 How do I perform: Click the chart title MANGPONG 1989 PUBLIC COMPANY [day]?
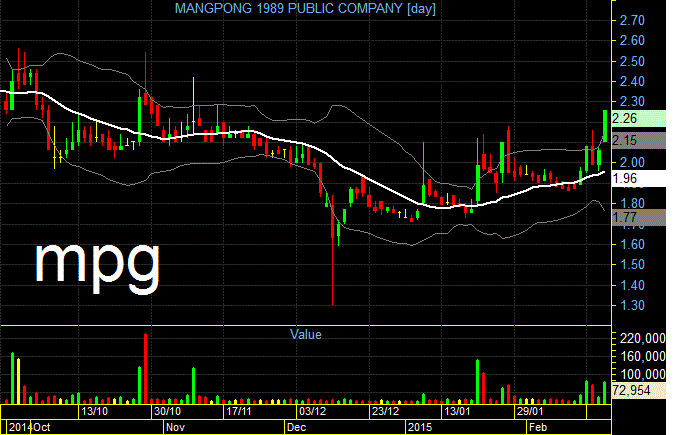coord(305,8)
